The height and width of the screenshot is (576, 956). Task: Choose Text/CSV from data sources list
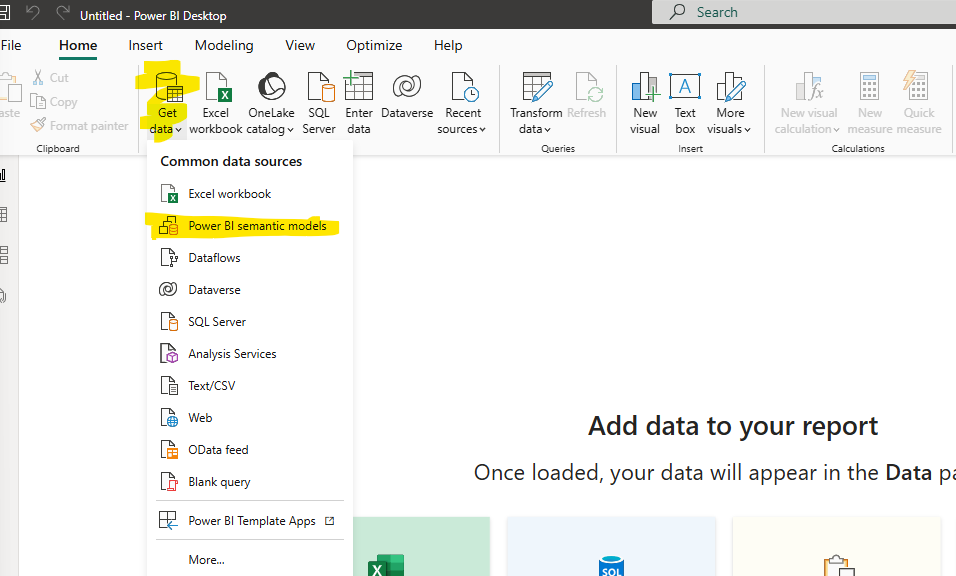pos(211,386)
